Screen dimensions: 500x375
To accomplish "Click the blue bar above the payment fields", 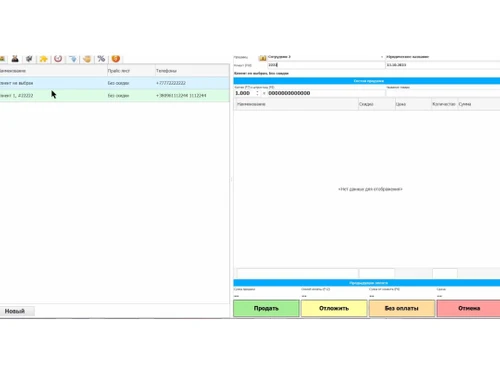I will pos(367,283).
